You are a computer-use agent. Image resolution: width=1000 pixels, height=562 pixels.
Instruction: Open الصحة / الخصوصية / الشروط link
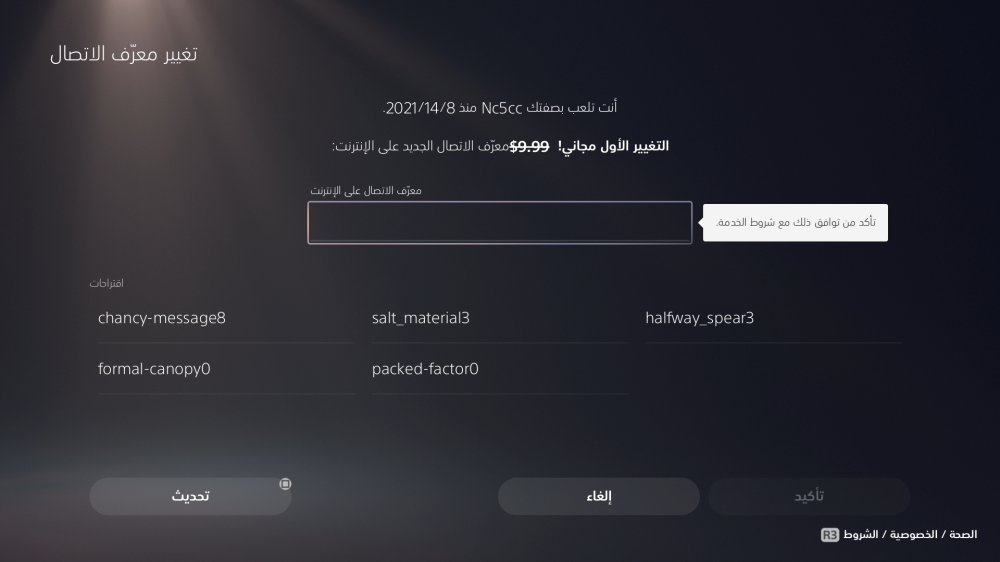click(x=910, y=535)
